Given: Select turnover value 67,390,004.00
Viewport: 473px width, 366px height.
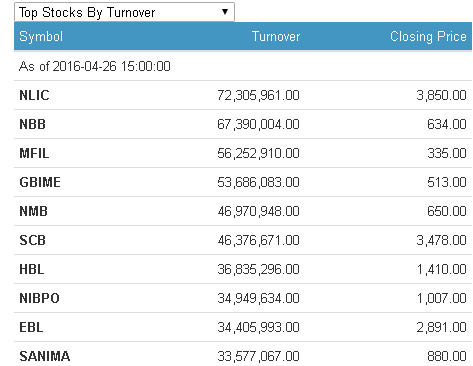Looking at the screenshot, I should pos(258,124).
